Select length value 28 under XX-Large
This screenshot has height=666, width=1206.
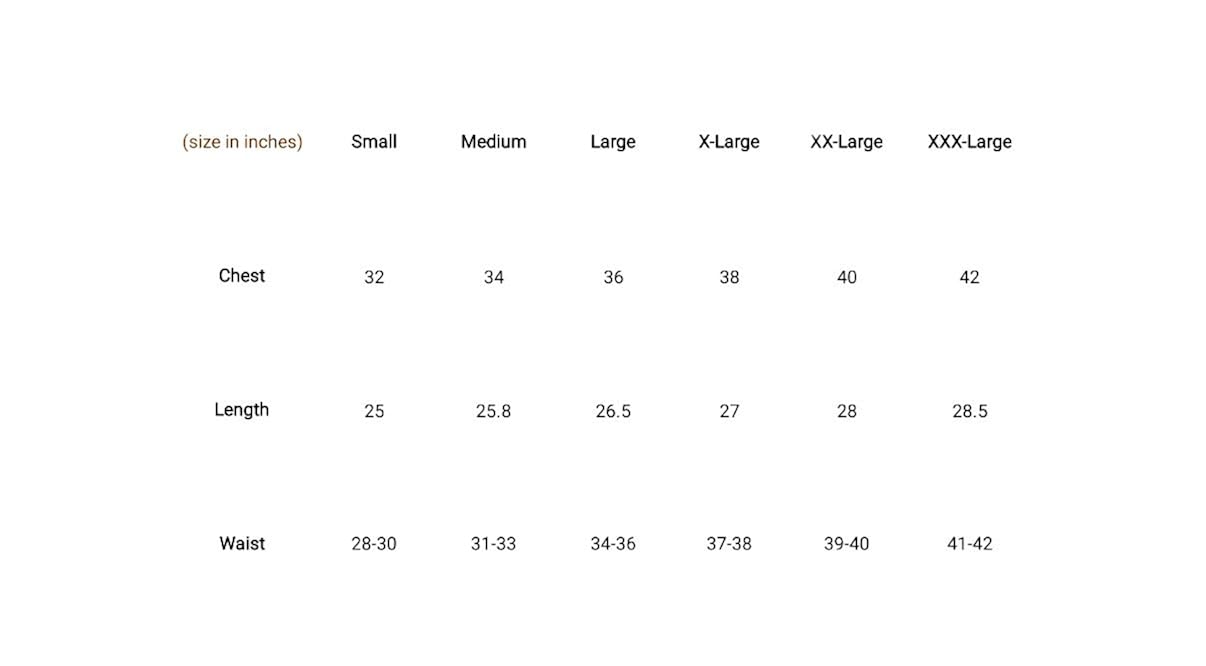(x=846, y=411)
